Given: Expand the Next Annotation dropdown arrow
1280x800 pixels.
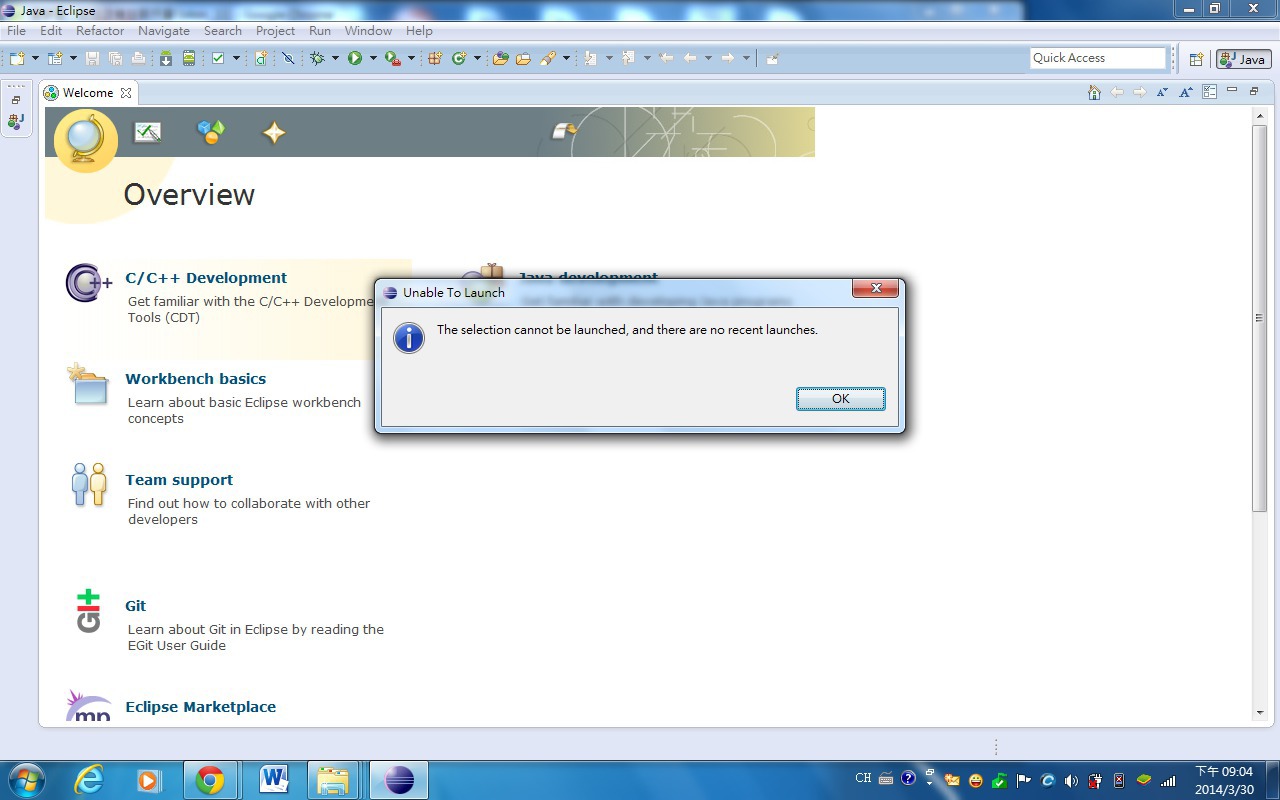Looking at the screenshot, I should pos(609,58).
